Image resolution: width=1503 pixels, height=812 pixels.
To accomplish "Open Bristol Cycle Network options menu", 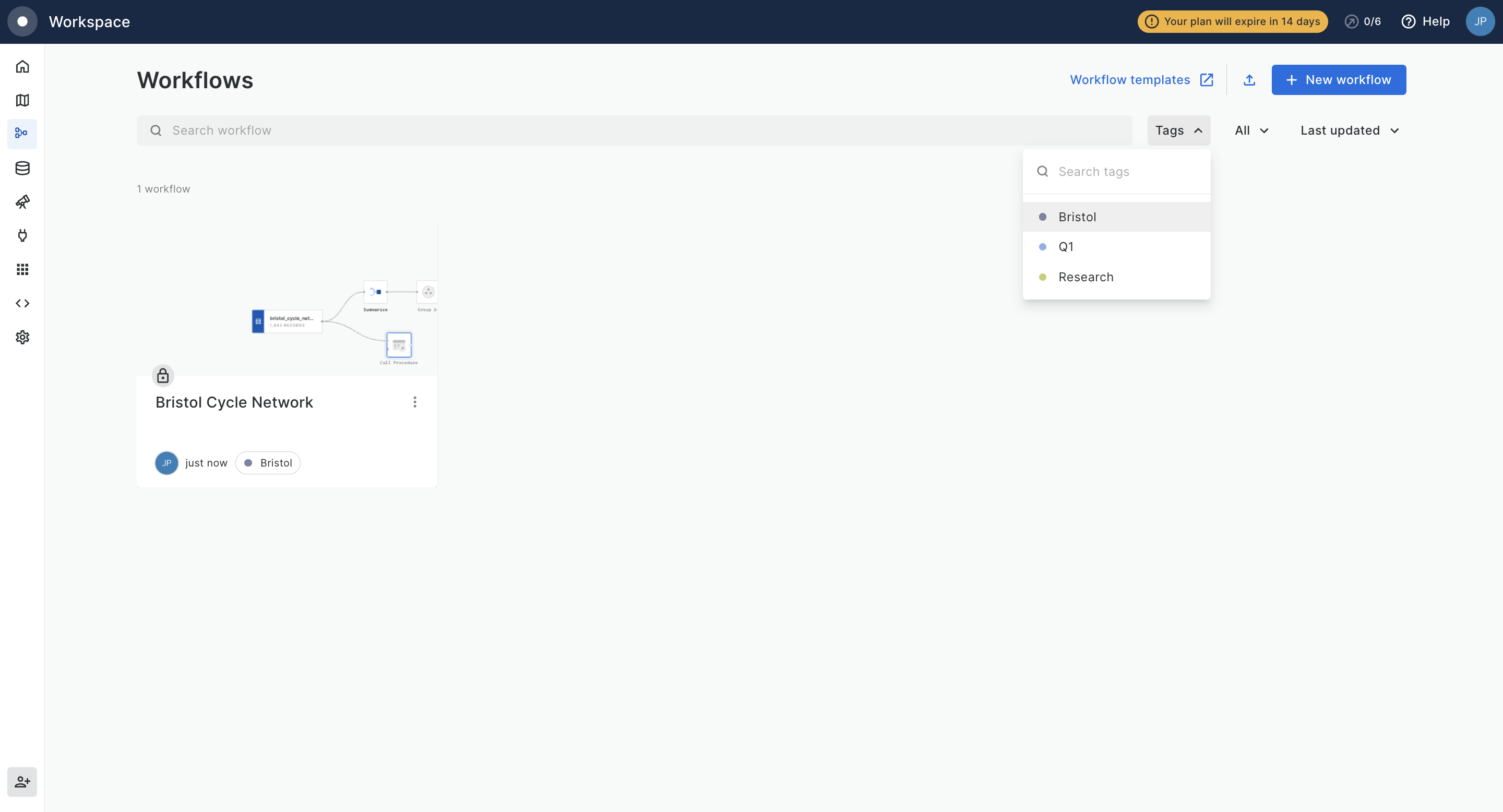I will coord(415,402).
